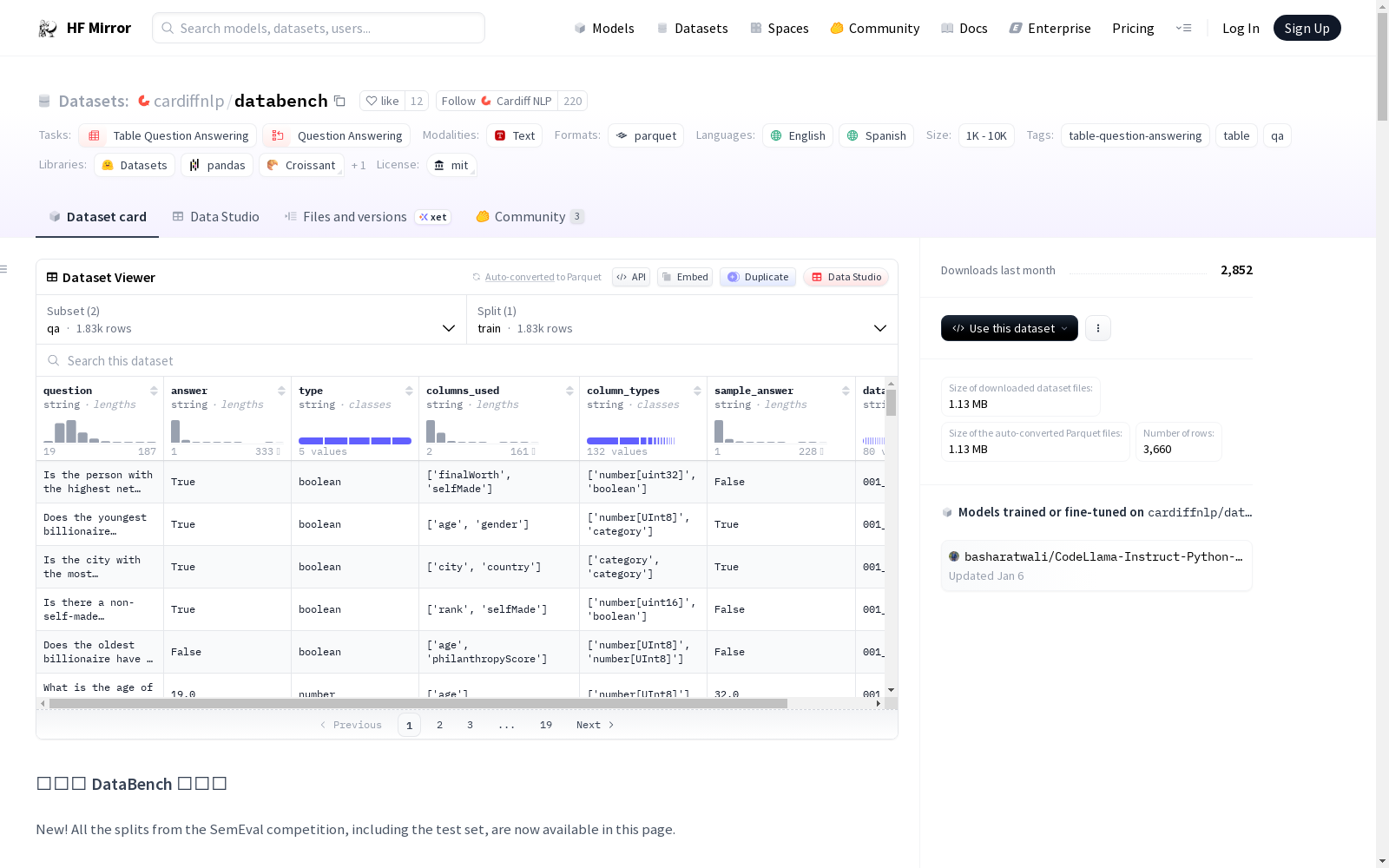1389x868 pixels.
Task: Go to Datasets in the top navigation
Action: (692, 29)
